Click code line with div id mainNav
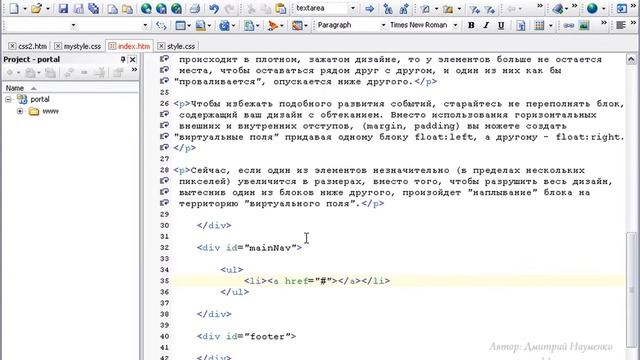Image resolution: width=640 pixels, height=360 pixels. (x=249, y=248)
